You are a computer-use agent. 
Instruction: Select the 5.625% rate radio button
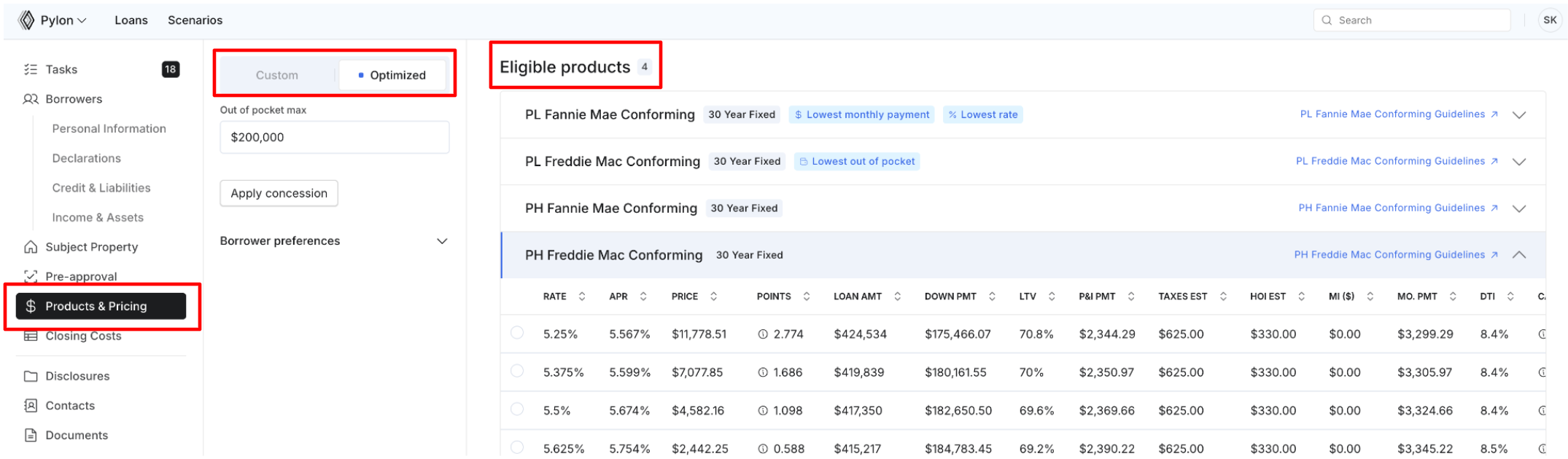[x=517, y=447]
